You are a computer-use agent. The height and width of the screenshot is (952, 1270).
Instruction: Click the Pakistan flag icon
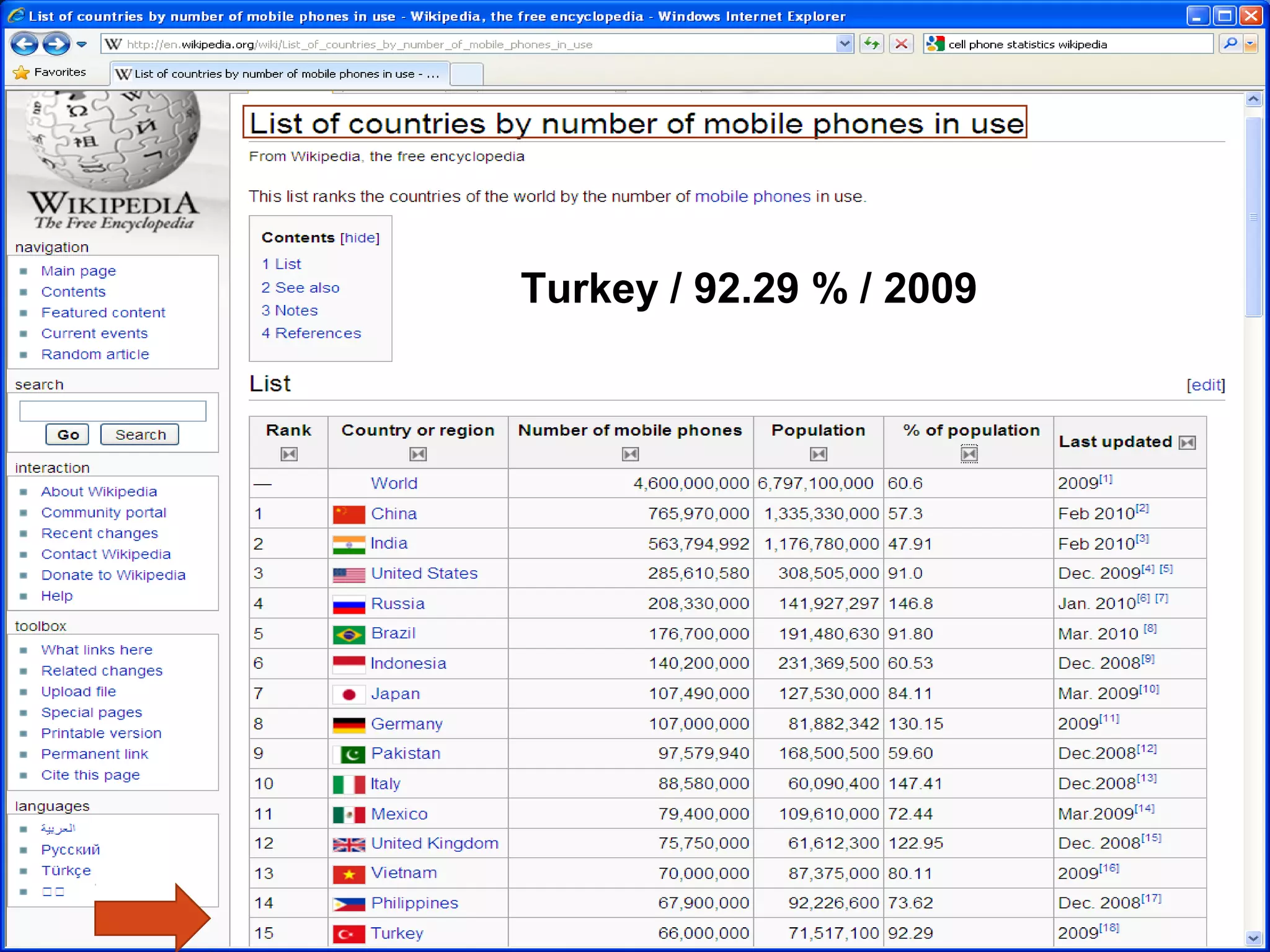point(349,754)
